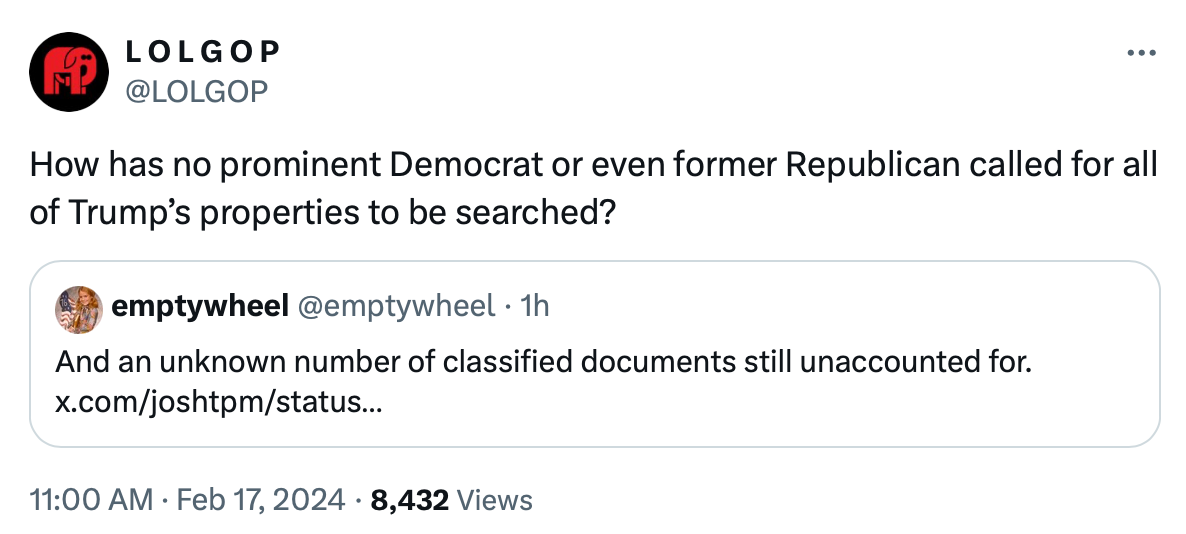1186x534 pixels.
Task: Click the quoted tweet's 1h timestamp
Action: [536, 305]
